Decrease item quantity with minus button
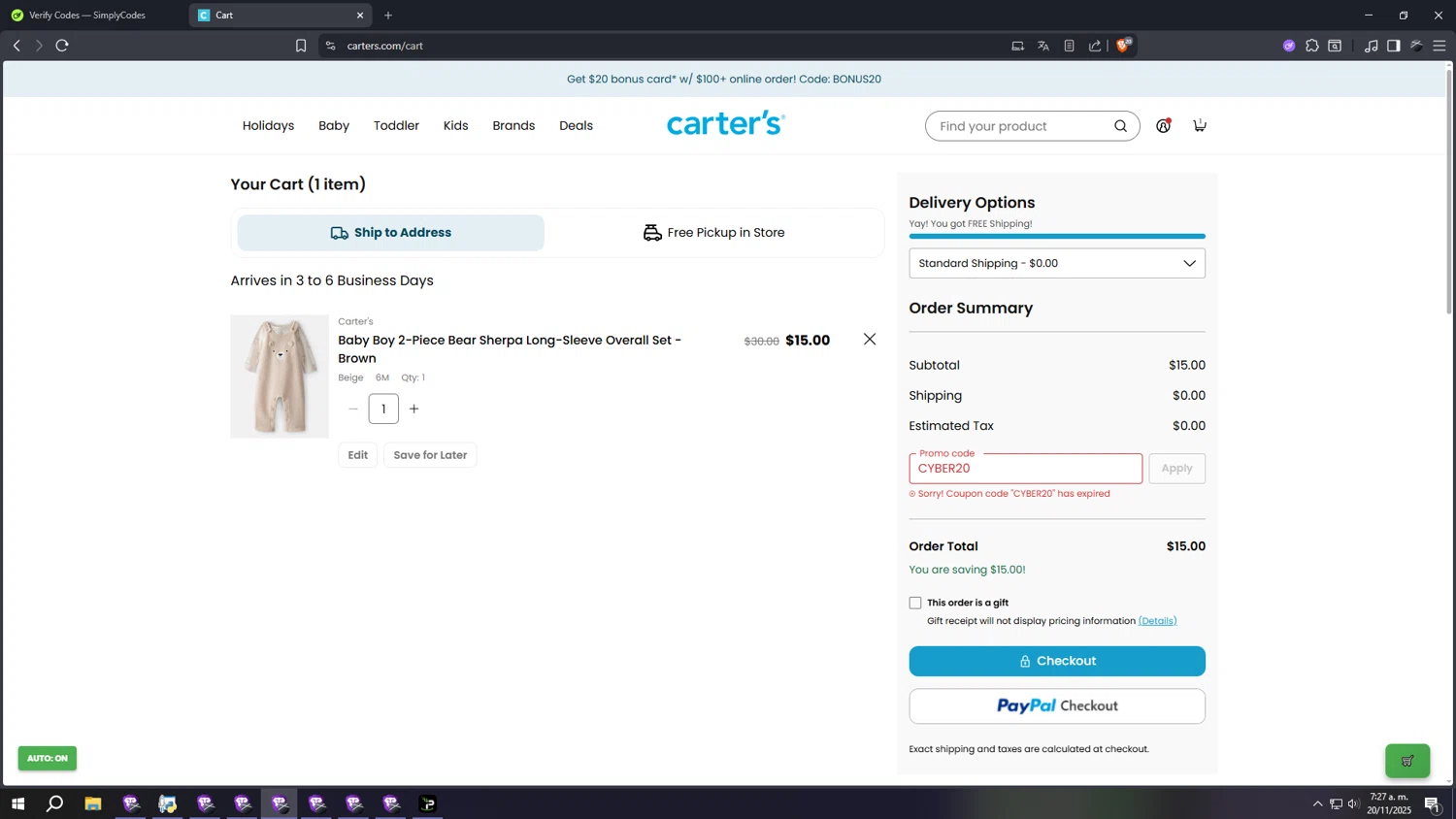Screen dimensions: 1456x819 [353, 409]
